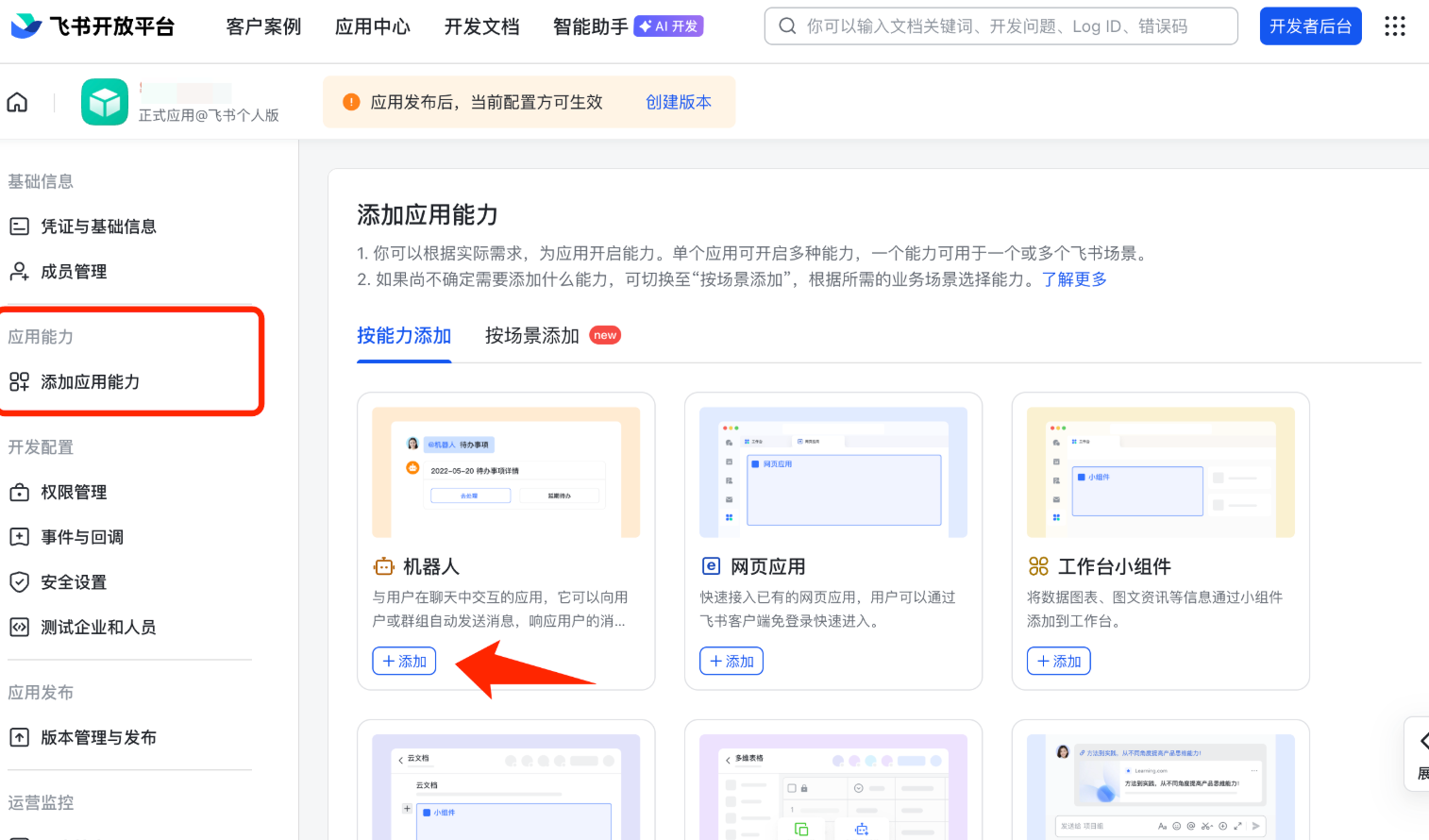Add the 机器人 capability
The width and height of the screenshot is (1429, 840).
click(404, 662)
